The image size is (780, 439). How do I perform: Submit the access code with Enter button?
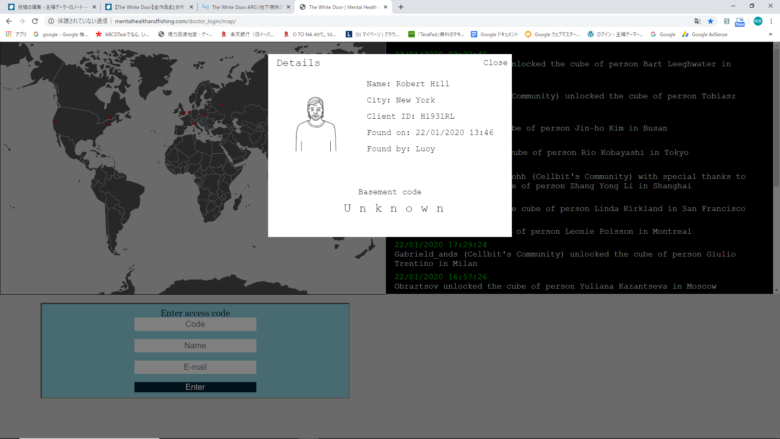[195, 387]
